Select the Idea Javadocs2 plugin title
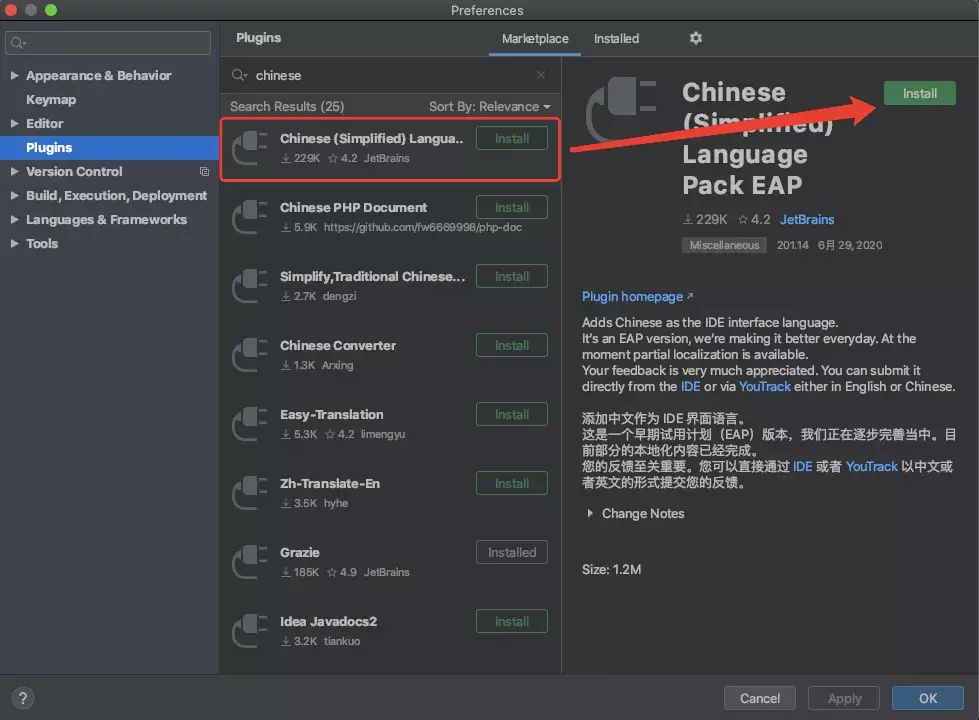979x720 pixels. click(328, 621)
